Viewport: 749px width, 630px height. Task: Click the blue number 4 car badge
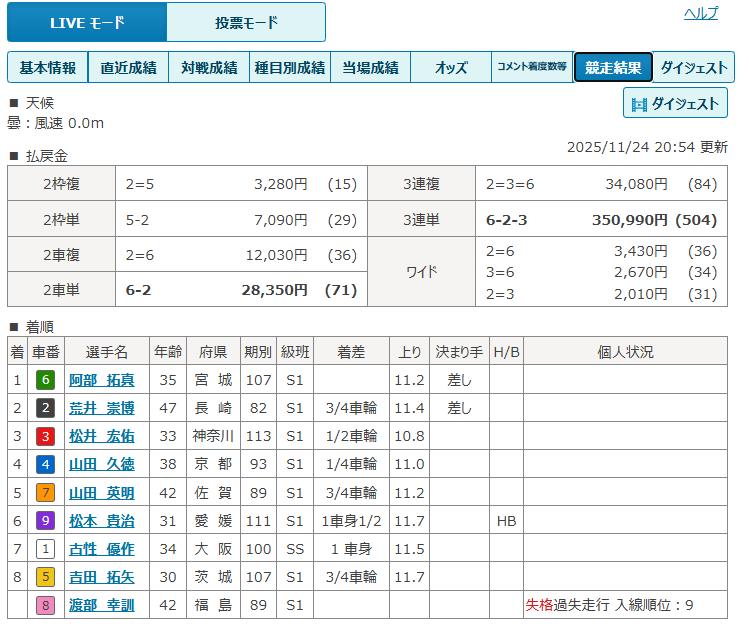point(45,464)
